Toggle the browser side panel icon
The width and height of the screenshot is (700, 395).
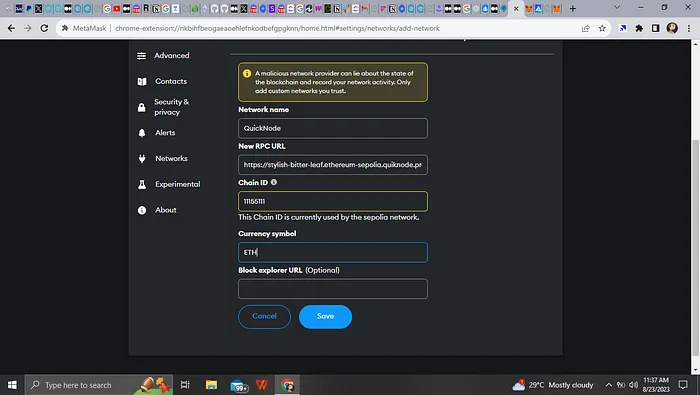[x=655, y=28]
